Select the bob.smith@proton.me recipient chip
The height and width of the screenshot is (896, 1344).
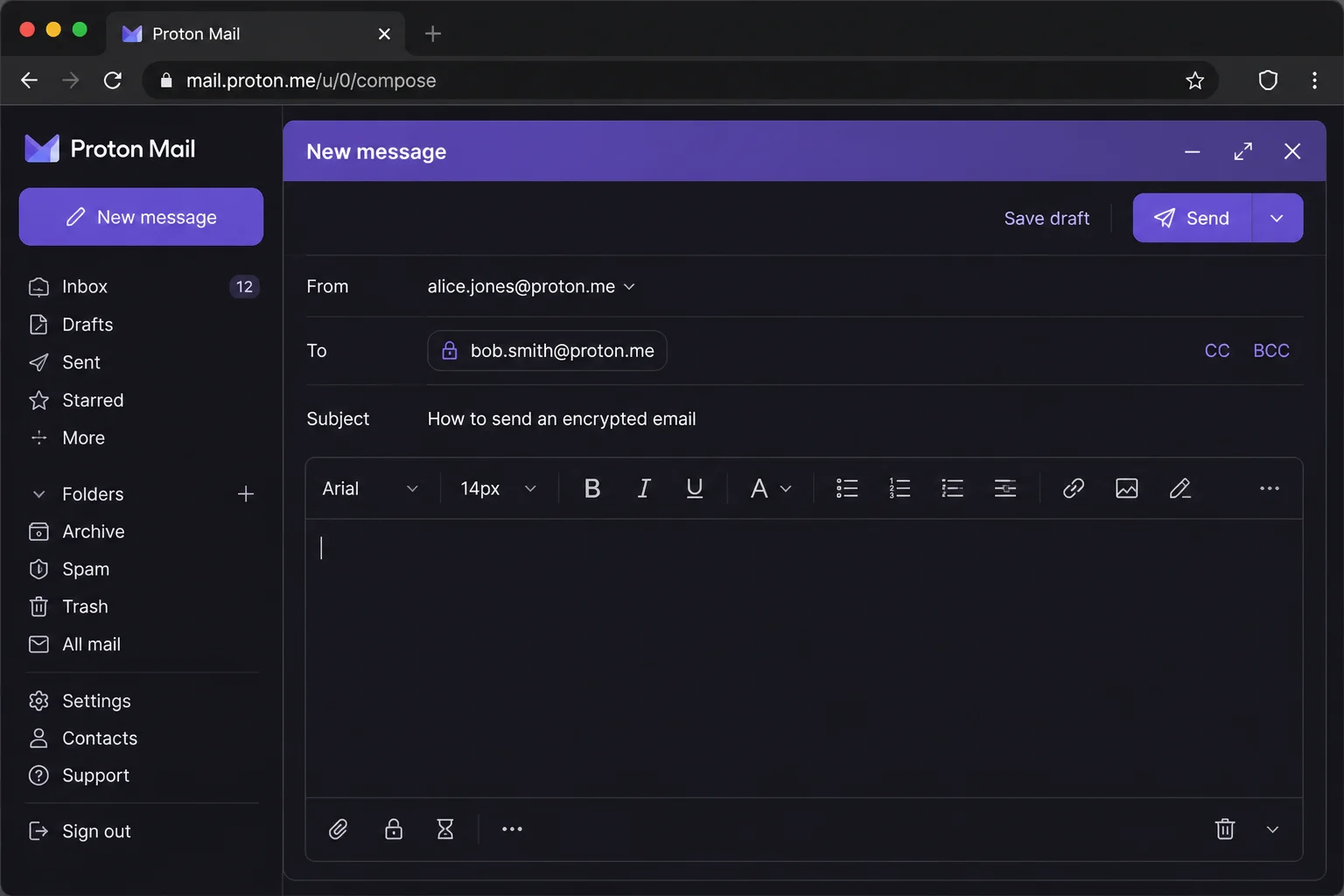click(x=547, y=351)
